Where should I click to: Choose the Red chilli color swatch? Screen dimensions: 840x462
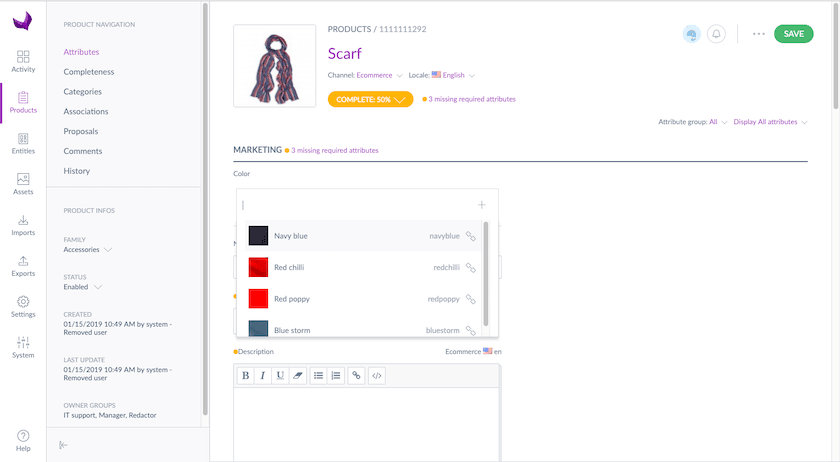(x=258, y=267)
